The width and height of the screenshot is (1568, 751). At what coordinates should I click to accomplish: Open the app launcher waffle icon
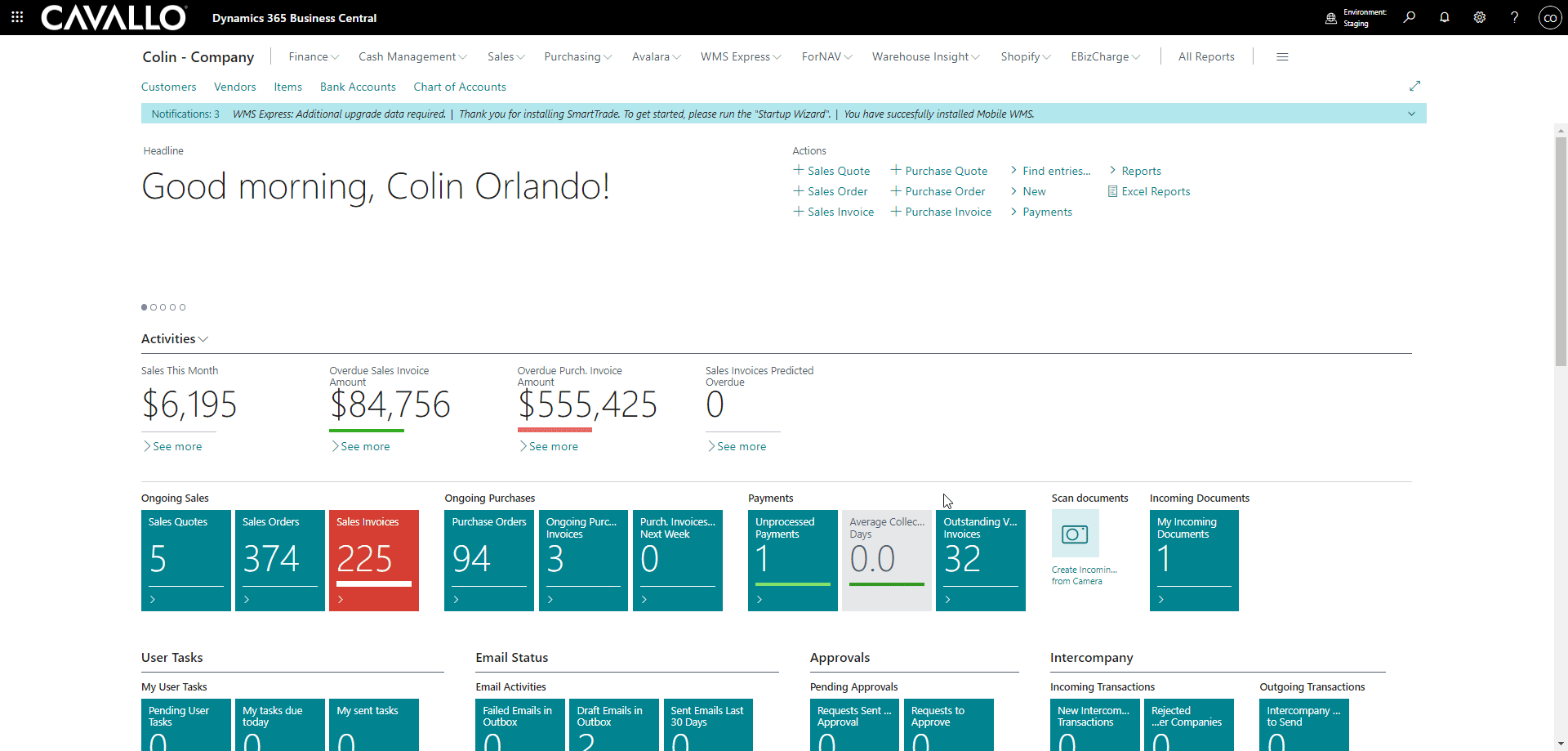tap(17, 17)
